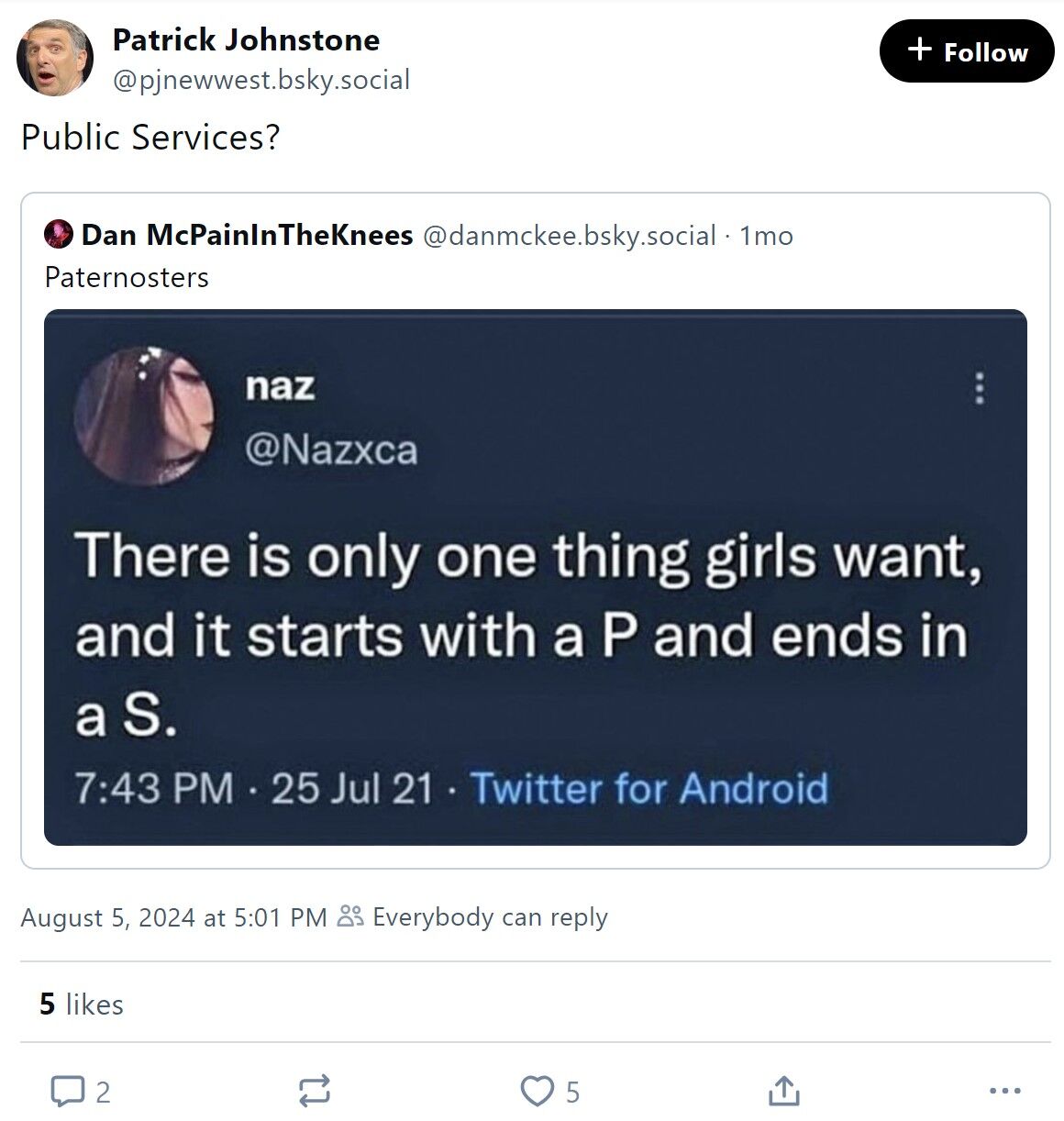Follow Patrick Johnstone
Image resolution: width=1064 pixels, height=1121 pixels.
pos(966,51)
